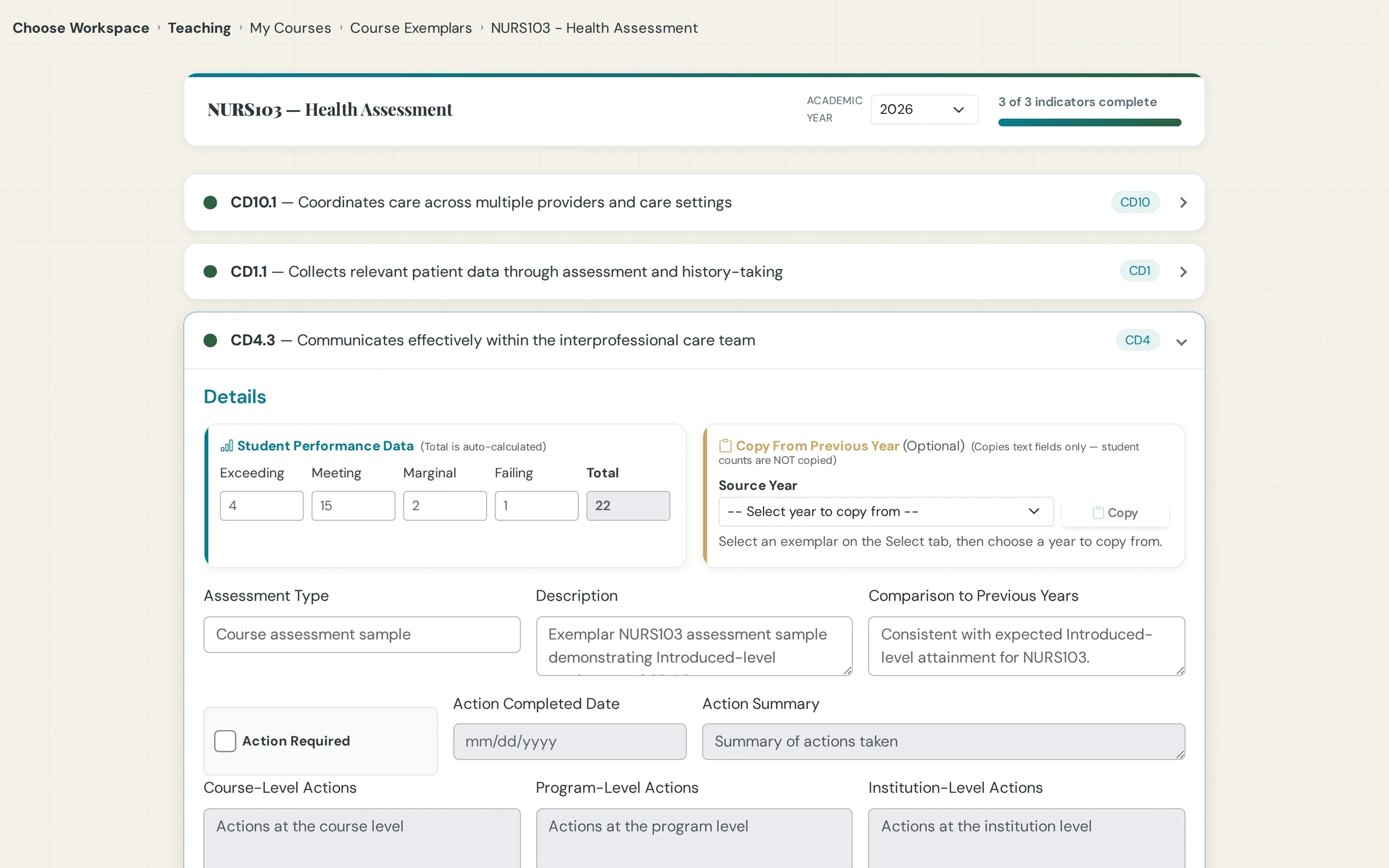Click the green status dot for CD1.1
The width and height of the screenshot is (1389, 868).
(x=210, y=272)
